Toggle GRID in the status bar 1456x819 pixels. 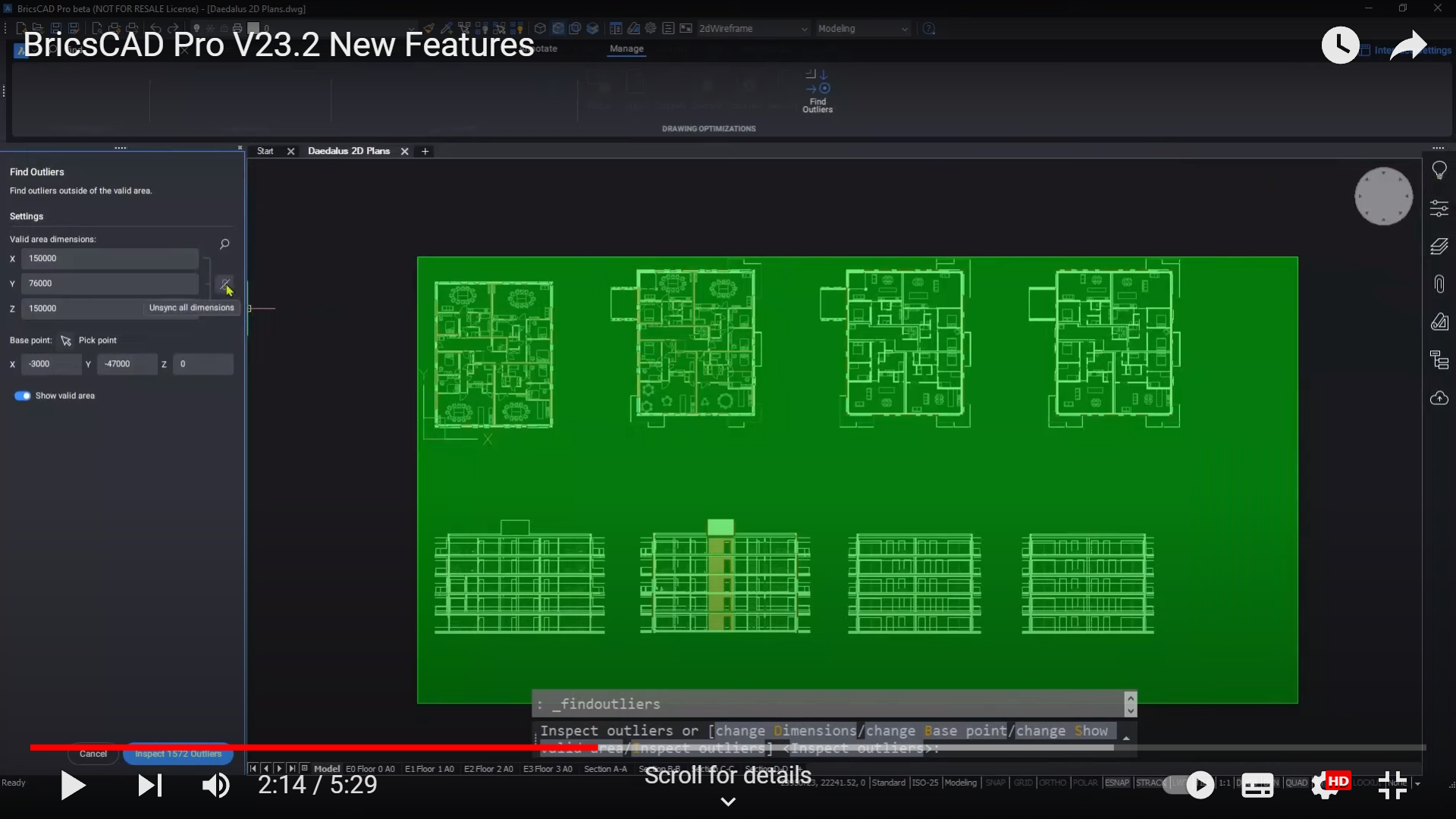(x=1023, y=783)
